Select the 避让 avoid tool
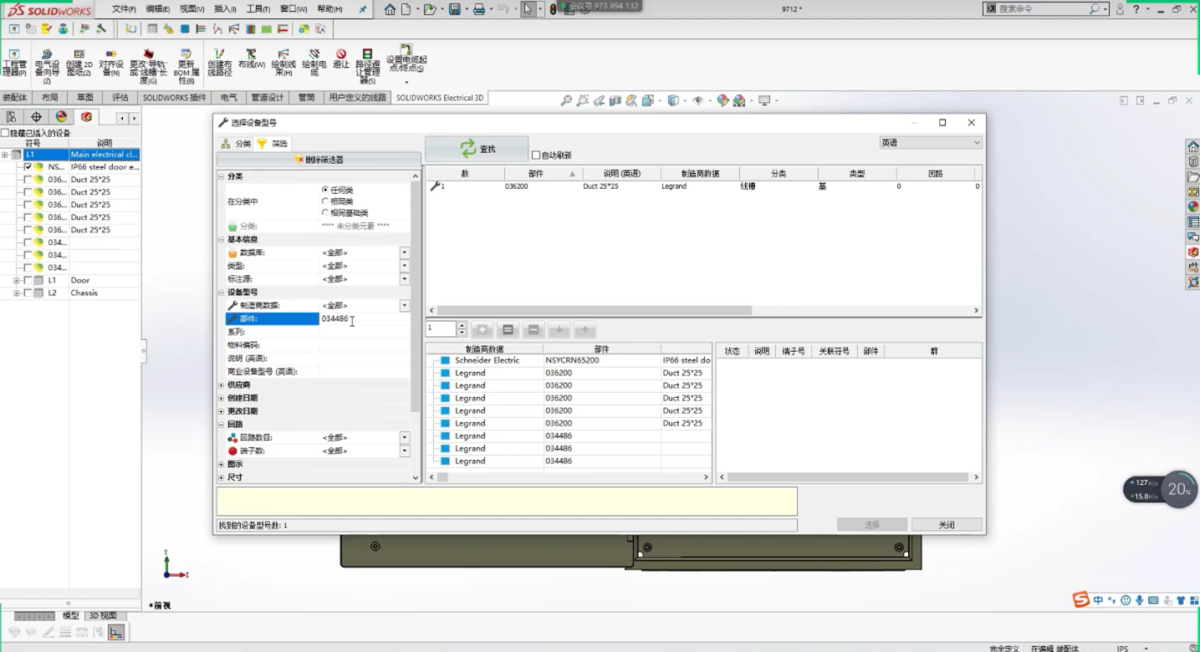The image size is (1200, 652). click(x=341, y=59)
